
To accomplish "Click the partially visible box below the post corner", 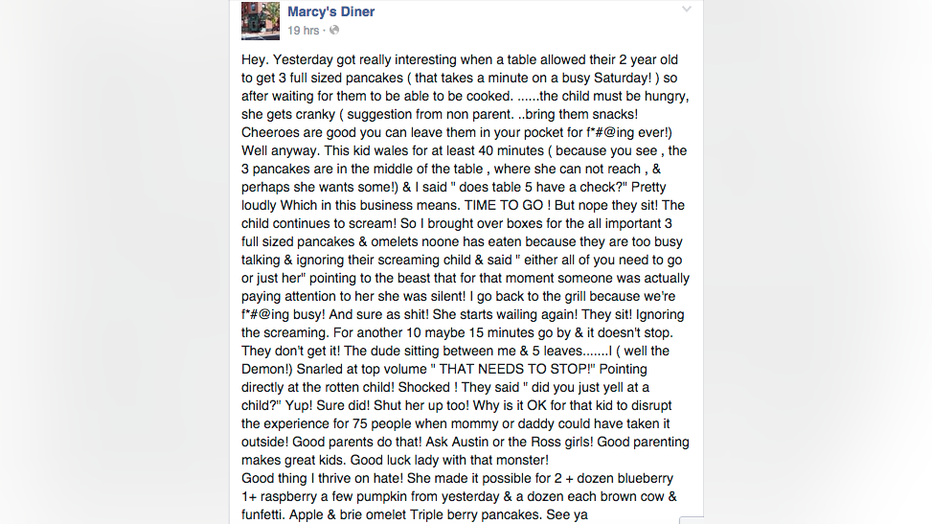I will (x=691, y=520).
